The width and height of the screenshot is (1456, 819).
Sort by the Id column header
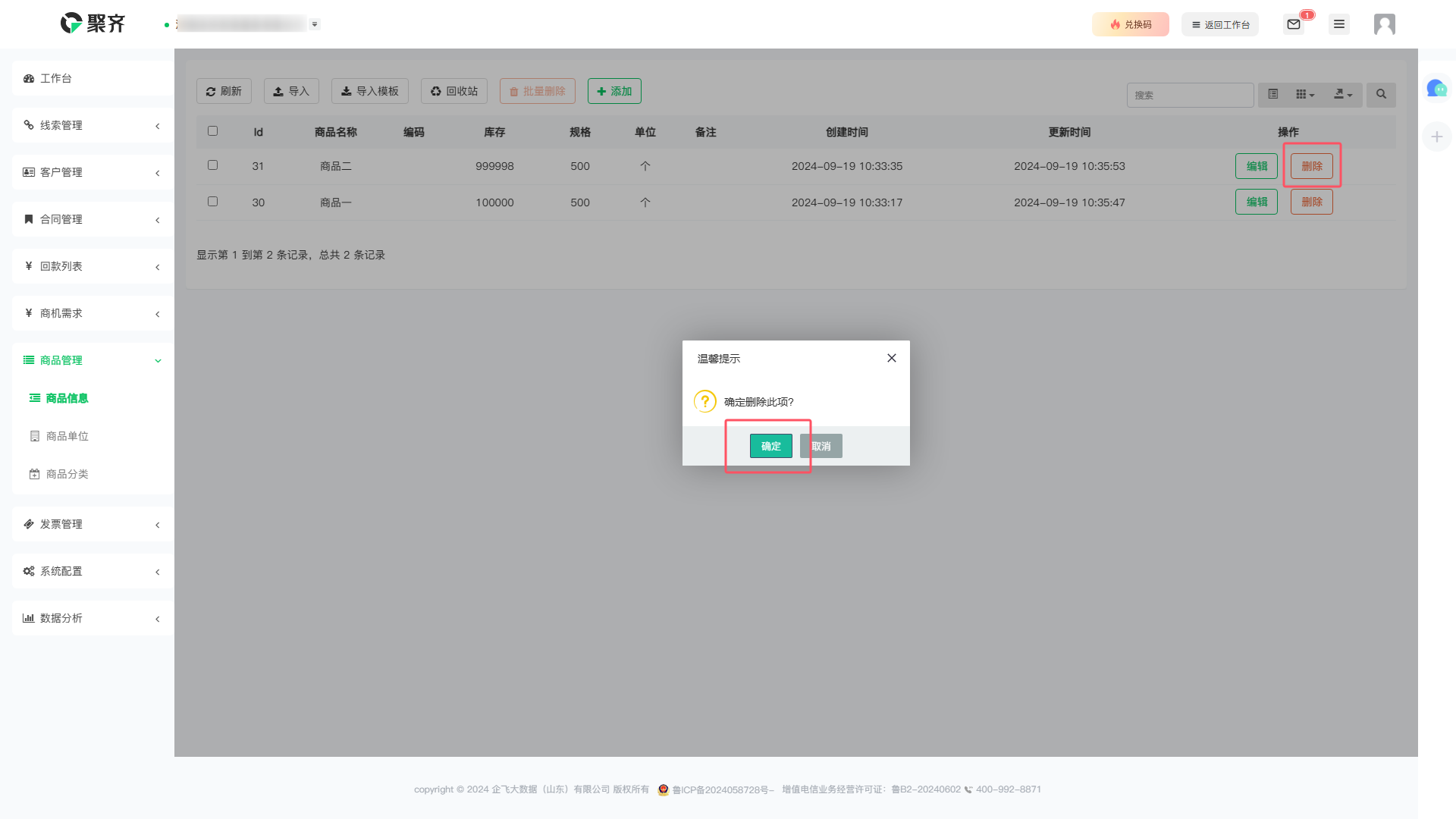click(259, 132)
